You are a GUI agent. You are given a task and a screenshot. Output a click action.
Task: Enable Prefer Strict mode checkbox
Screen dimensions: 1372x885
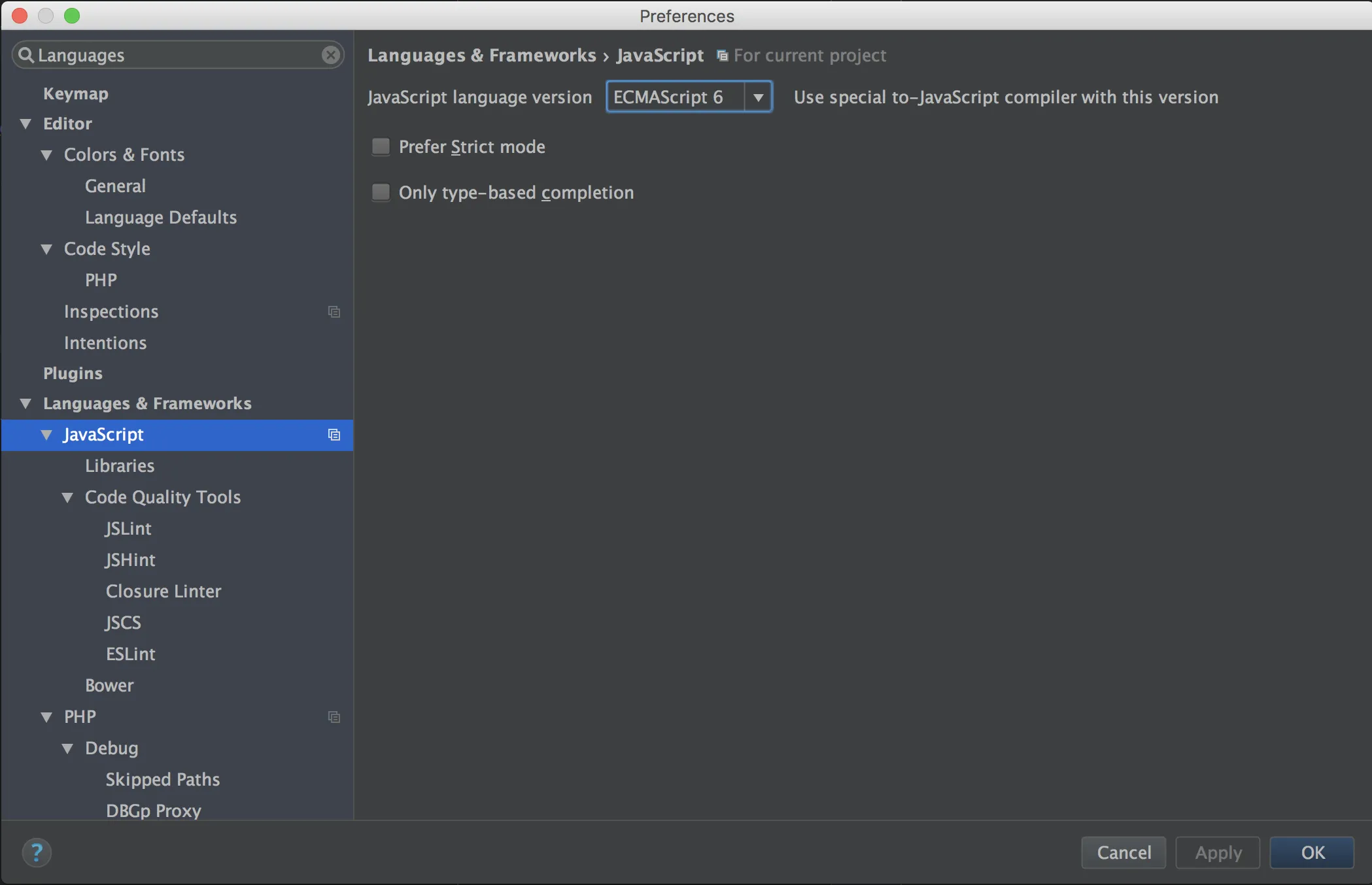coord(381,146)
